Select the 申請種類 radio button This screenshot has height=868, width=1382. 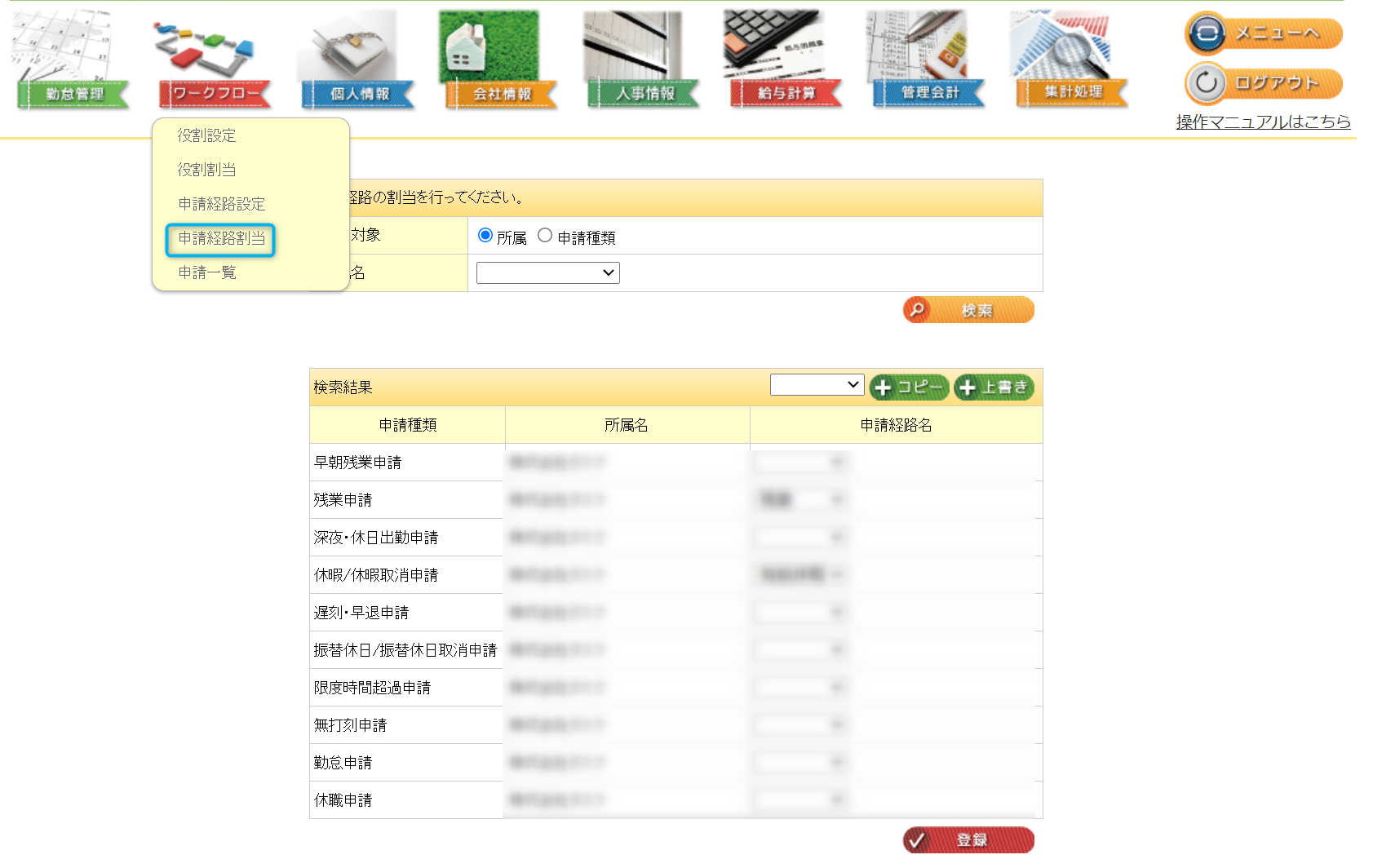click(545, 236)
